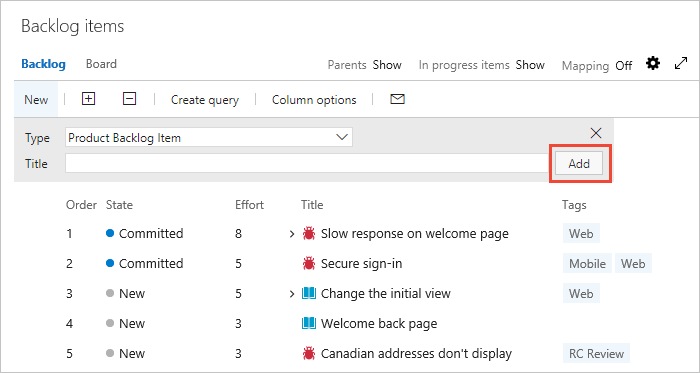This screenshot has height=373, width=700.
Task: Click the Add button
Action: coord(579,164)
